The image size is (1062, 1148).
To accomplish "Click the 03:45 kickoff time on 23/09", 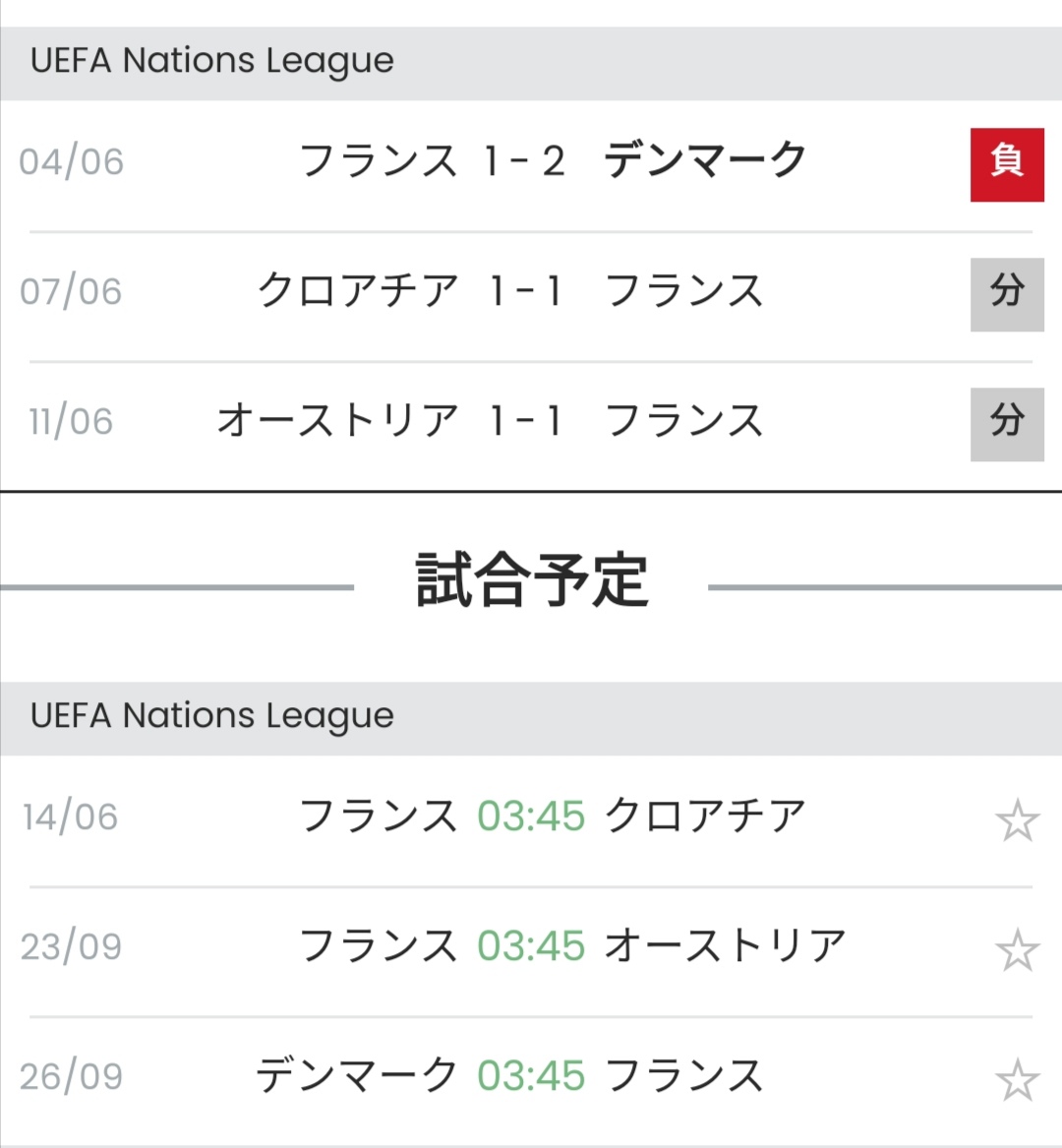I will [531, 946].
